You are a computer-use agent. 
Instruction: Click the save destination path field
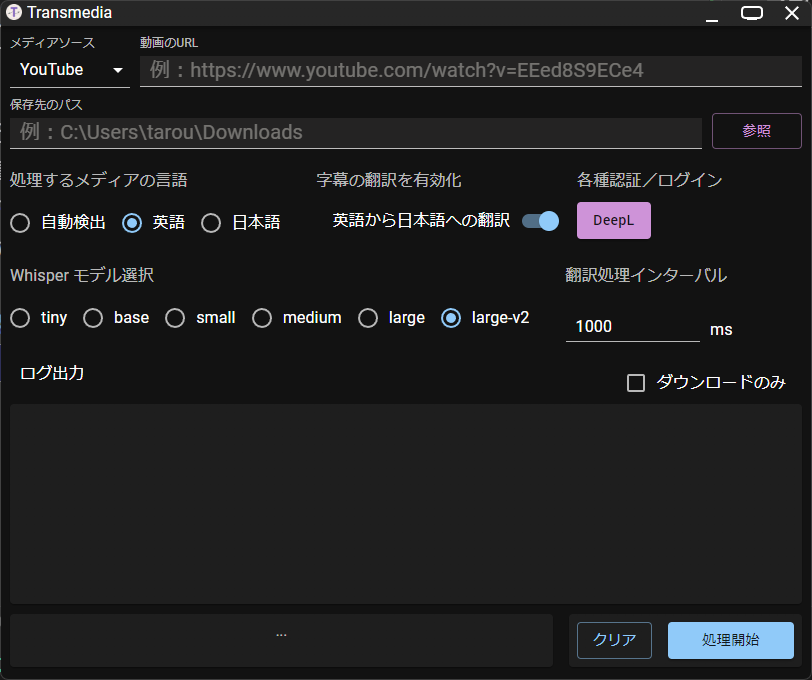(356, 133)
